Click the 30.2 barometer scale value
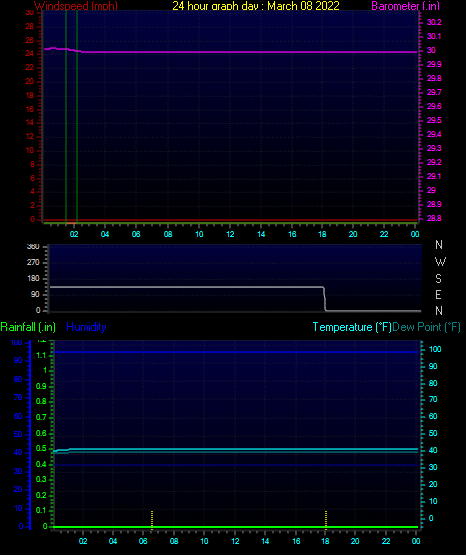 (x=434, y=22)
